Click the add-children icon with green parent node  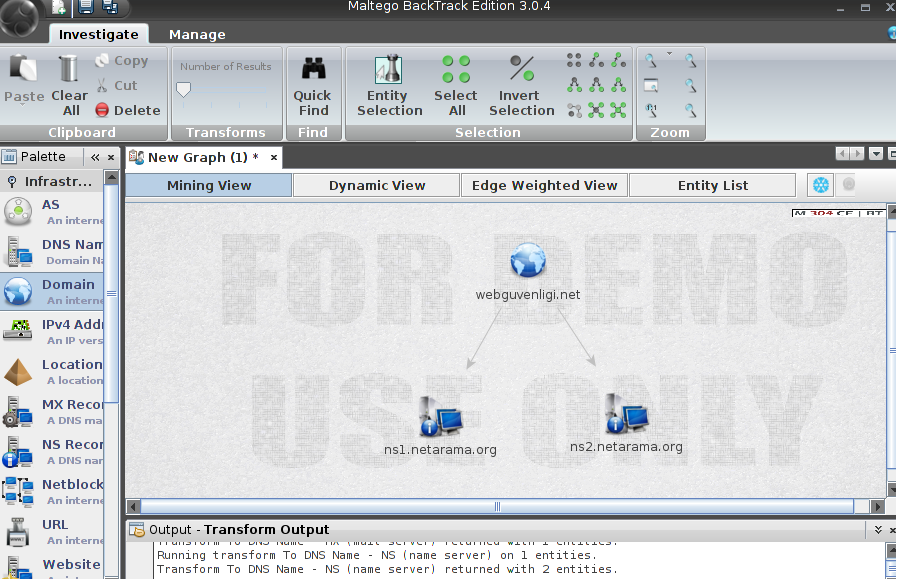(619, 85)
